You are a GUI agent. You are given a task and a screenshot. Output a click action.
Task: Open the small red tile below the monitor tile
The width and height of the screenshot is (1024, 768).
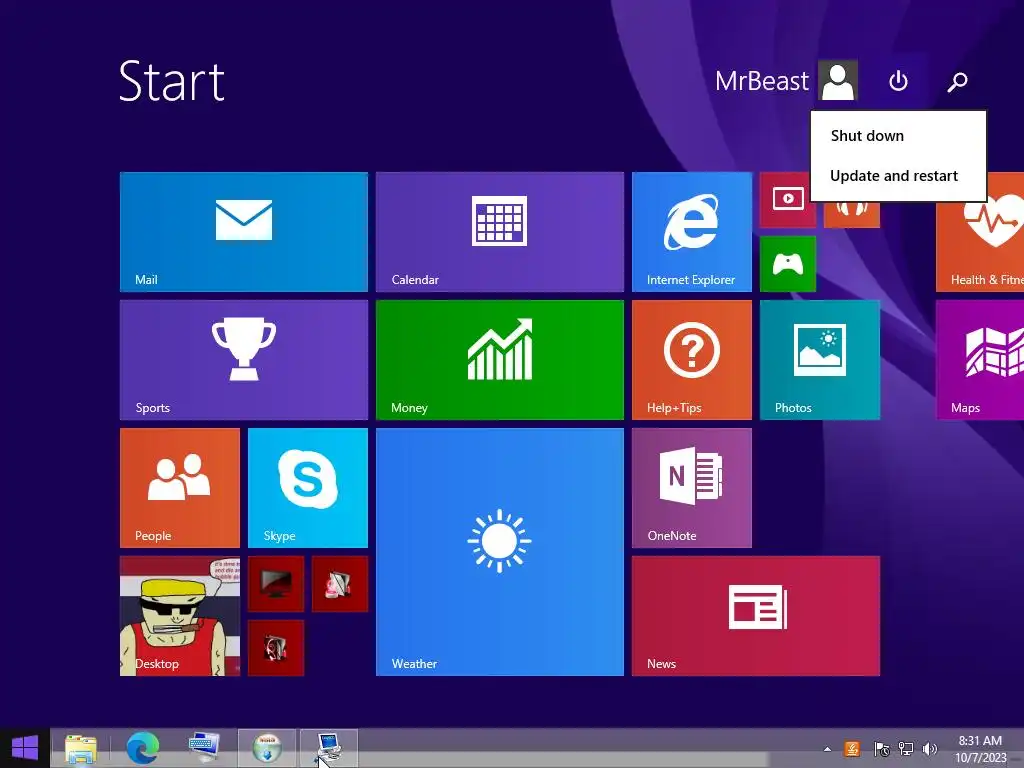(276, 648)
